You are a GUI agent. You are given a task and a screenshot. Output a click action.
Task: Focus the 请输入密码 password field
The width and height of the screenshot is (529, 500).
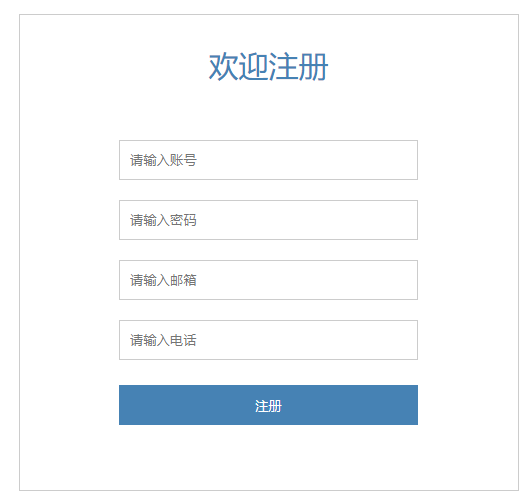click(x=268, y=220)
